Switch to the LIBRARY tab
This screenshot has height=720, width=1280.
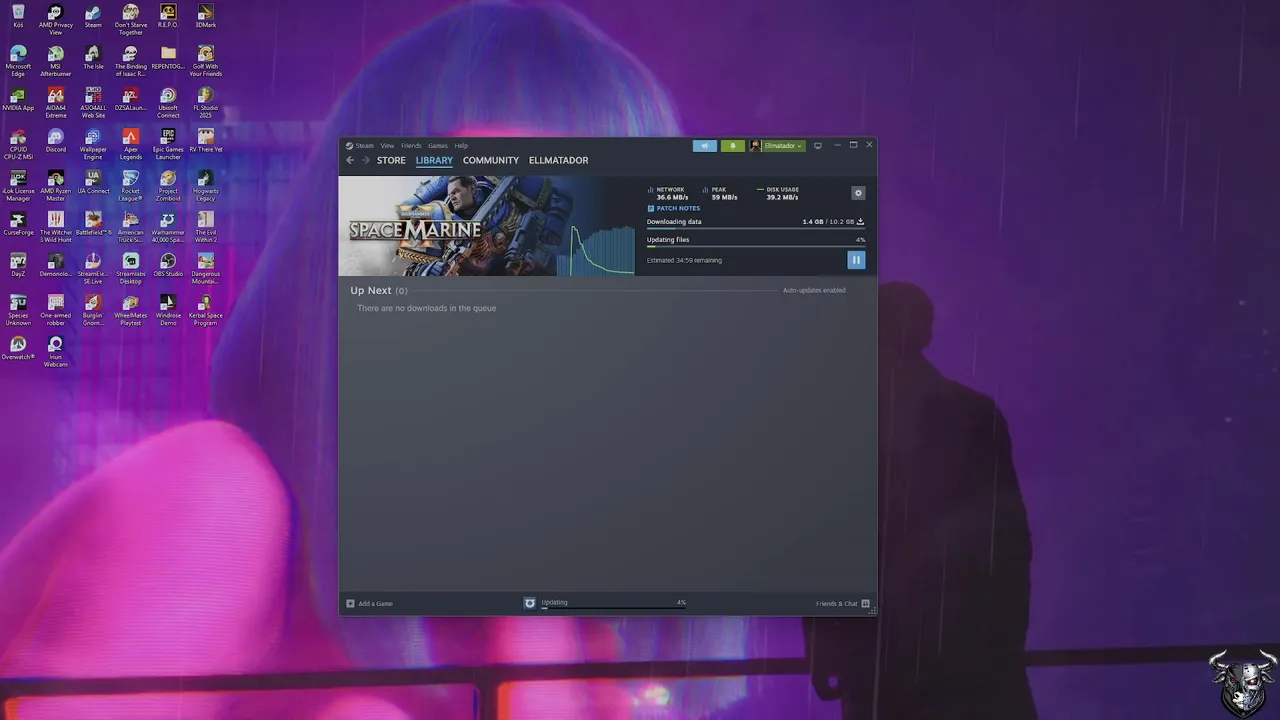click(434, 160)
